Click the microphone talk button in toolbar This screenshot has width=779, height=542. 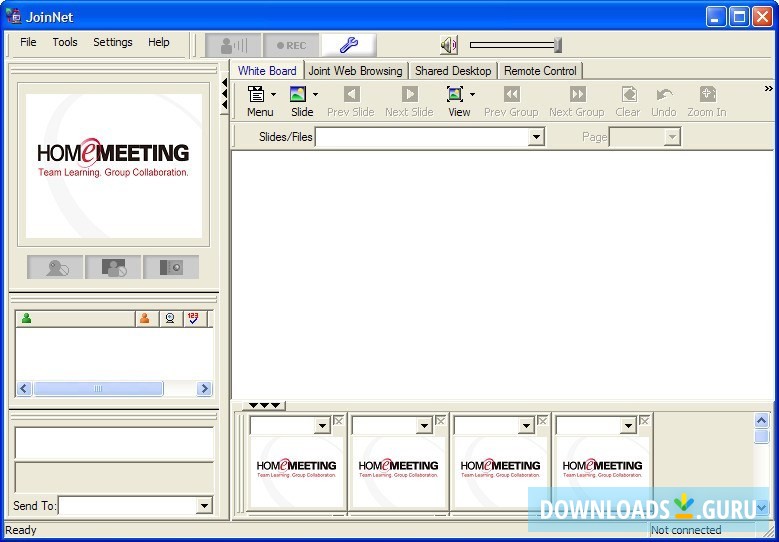233,46
